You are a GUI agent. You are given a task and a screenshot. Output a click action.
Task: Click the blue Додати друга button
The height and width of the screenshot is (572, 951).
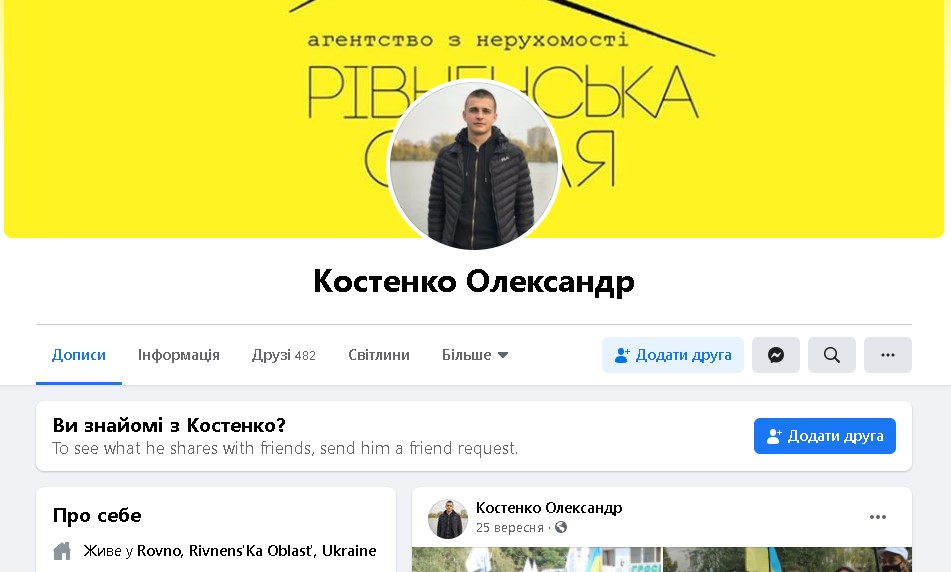point(825,436)
